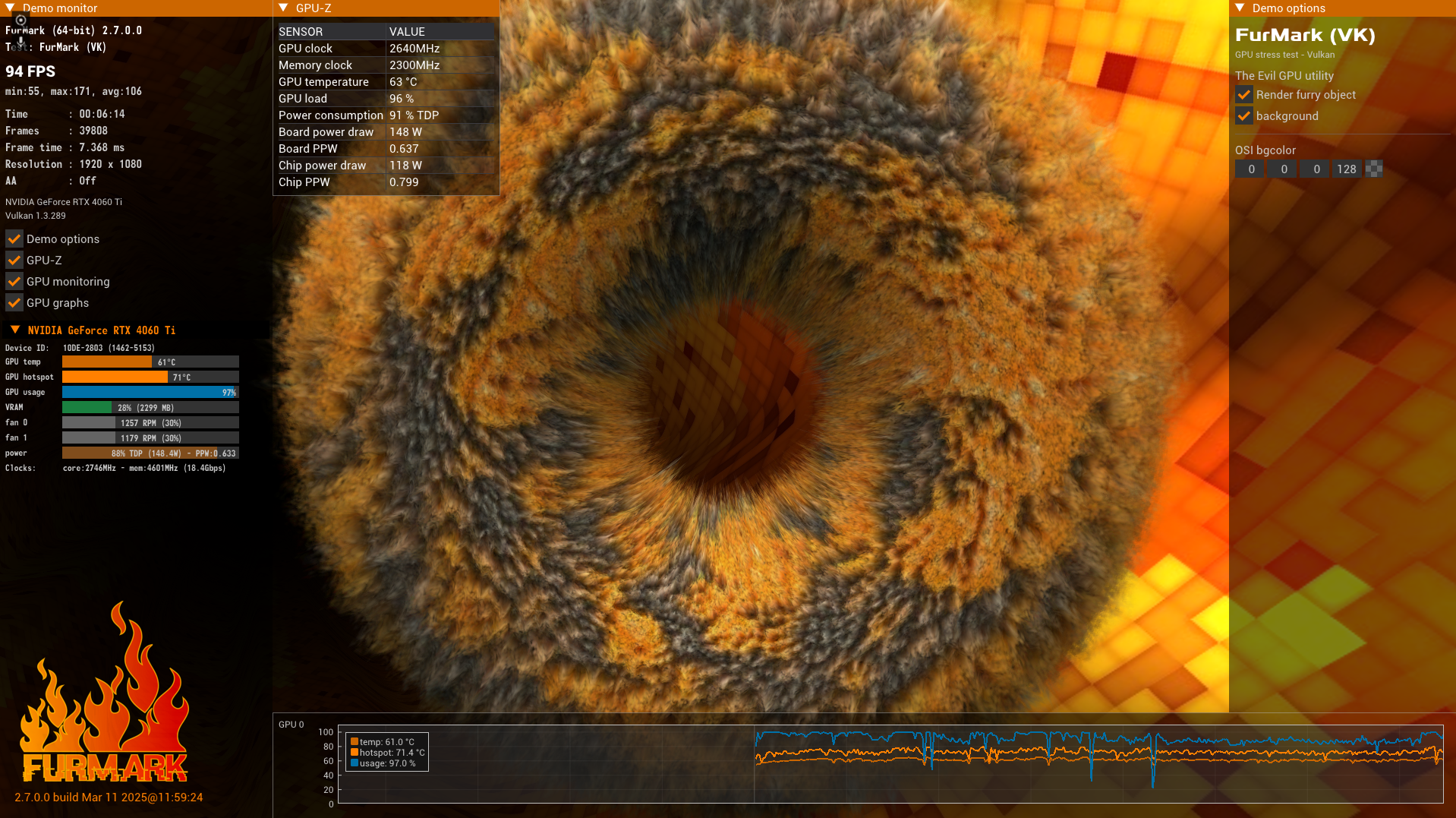
Task: Click the 94 FPS readout
Action: [30, 71]
